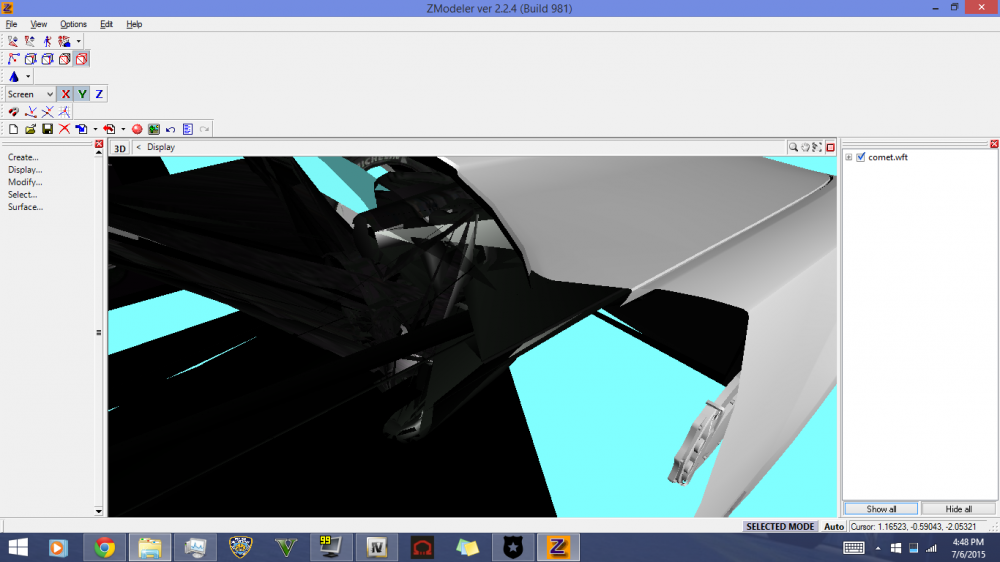
Task: Open the Edit menu
Action: click(107, 24)
